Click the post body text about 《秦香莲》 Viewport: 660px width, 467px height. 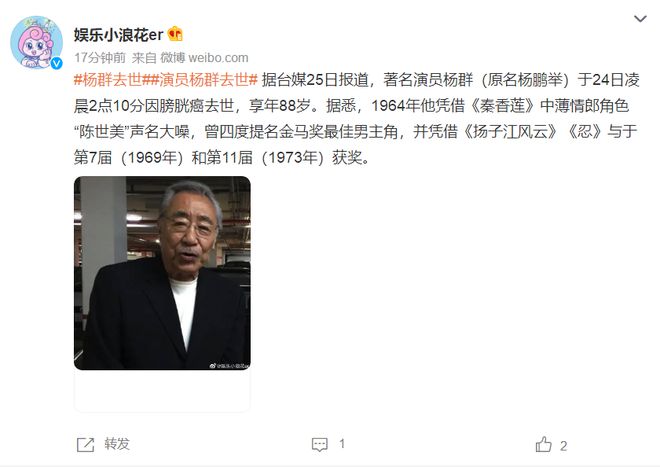[501, 106]
